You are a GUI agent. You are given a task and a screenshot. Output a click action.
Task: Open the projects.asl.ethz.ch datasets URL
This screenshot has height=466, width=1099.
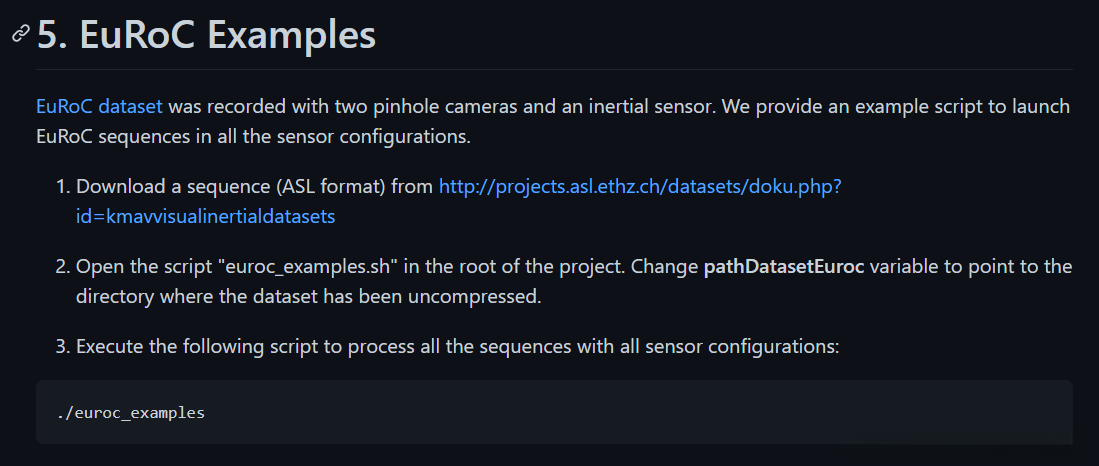(640, 186)
